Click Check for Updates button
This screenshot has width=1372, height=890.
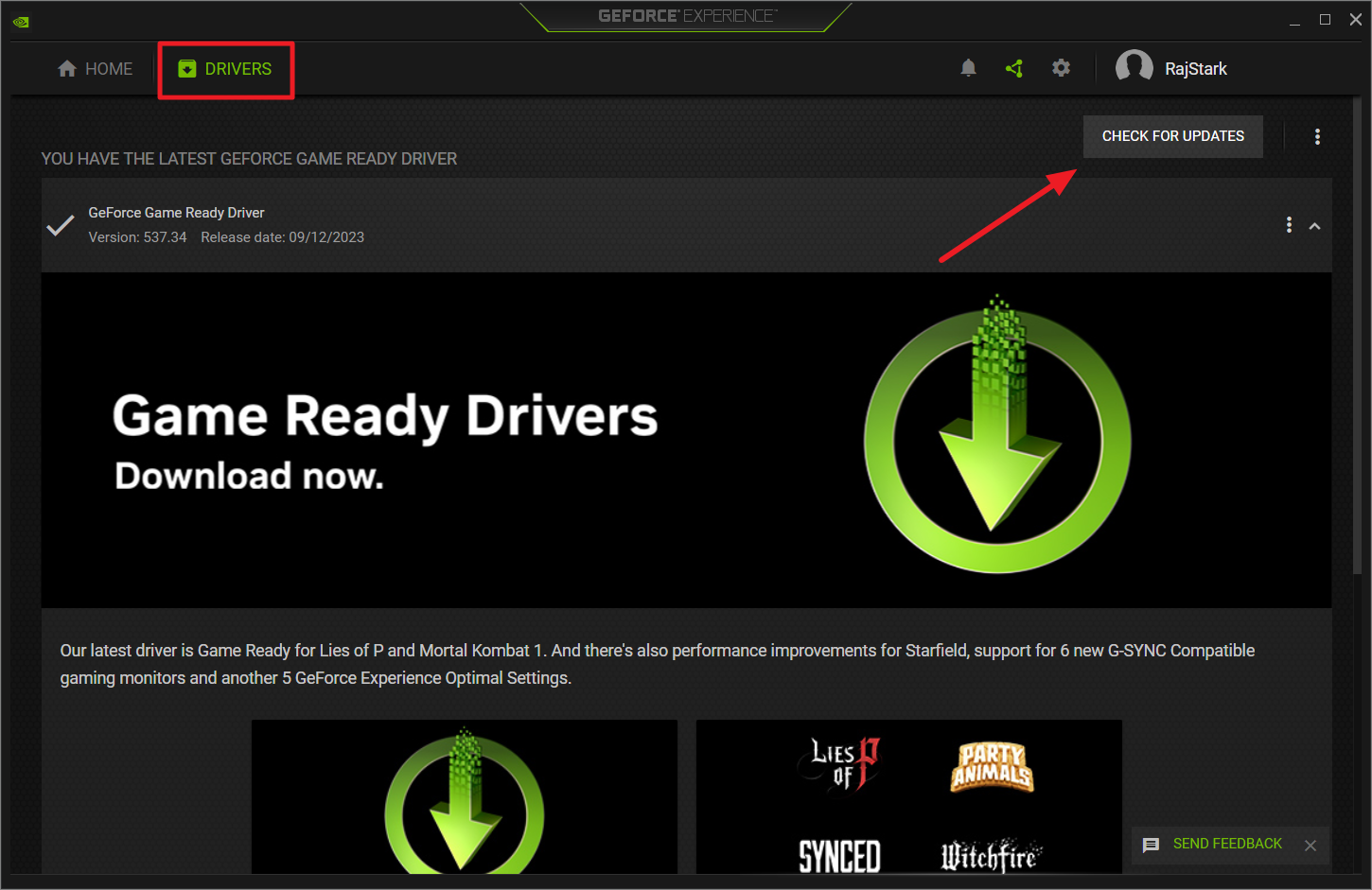[x=1173, y=136]
